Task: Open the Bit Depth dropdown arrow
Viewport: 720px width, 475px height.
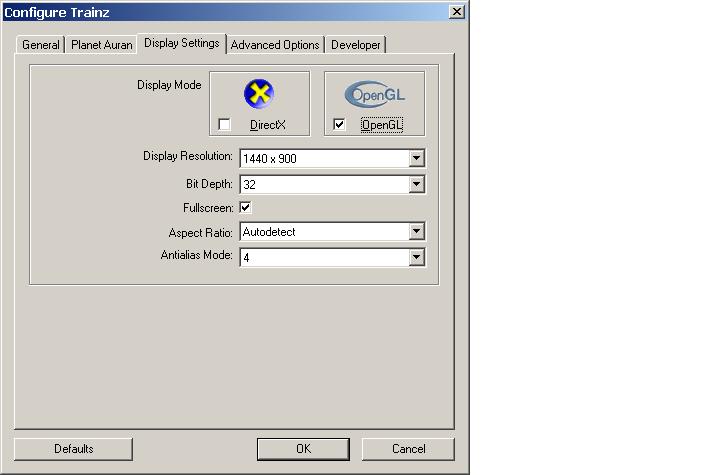Action: (416, 184)
